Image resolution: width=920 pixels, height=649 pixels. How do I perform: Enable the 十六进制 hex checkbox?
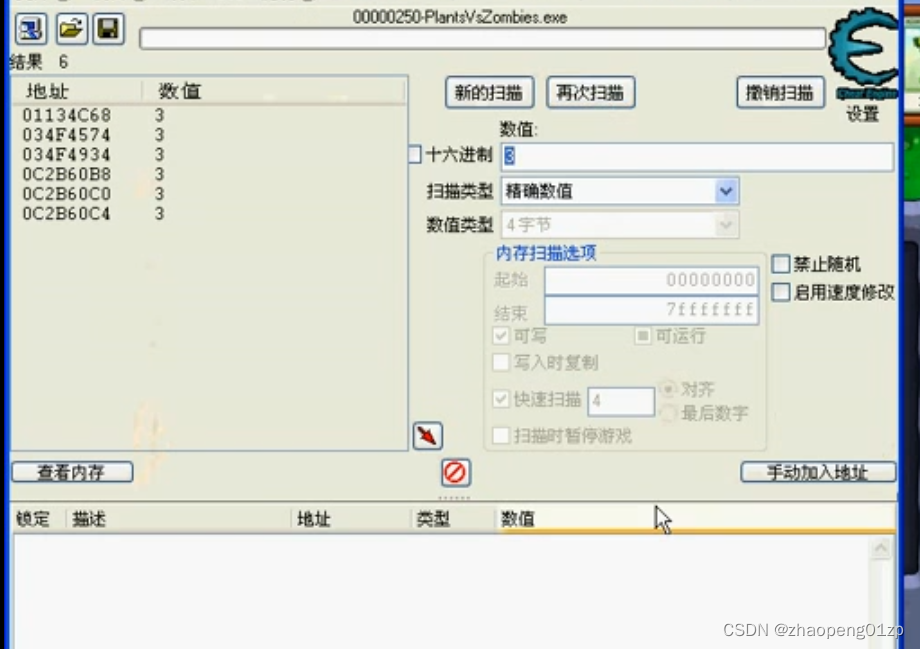tap(414, 153)
